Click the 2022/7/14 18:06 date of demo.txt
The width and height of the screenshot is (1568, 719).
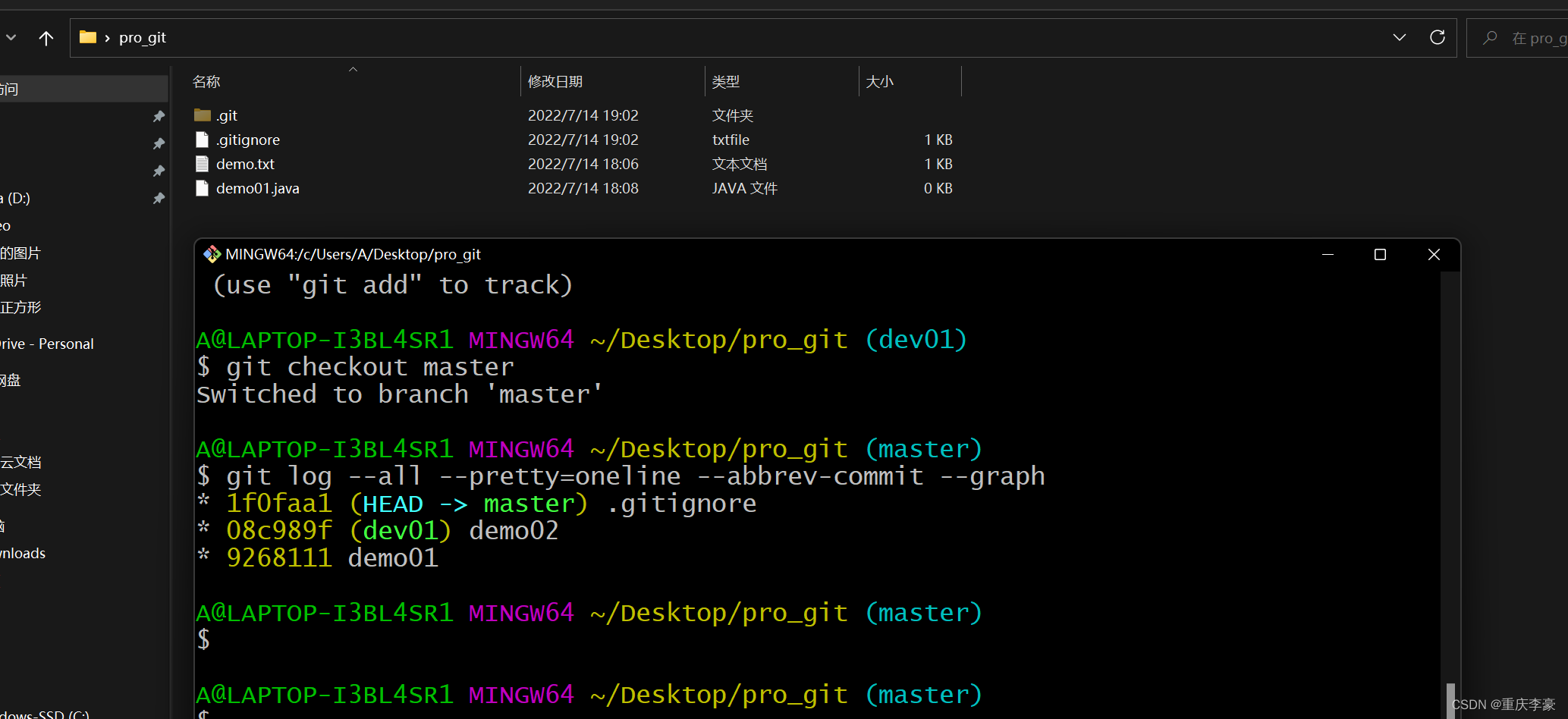583,164
